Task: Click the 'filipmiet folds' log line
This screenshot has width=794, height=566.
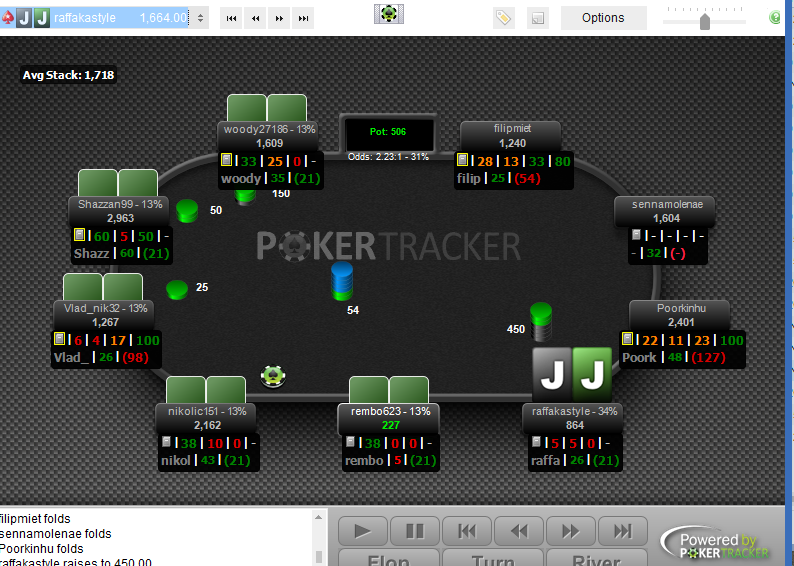Action: click(x=35, y=519)
